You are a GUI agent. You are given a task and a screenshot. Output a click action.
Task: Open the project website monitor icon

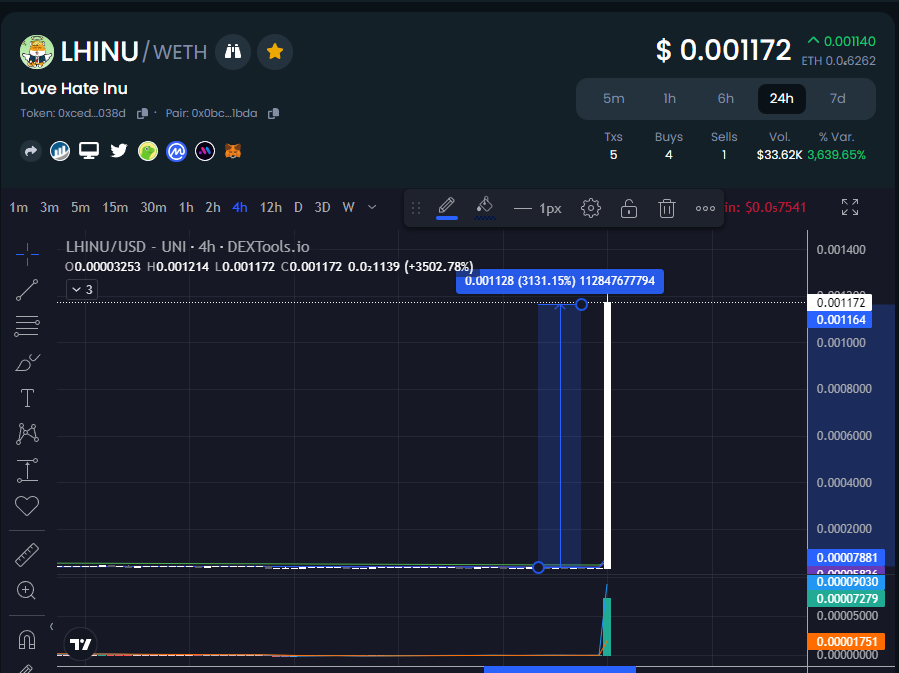pyautogui.click(x=89, y=151)
